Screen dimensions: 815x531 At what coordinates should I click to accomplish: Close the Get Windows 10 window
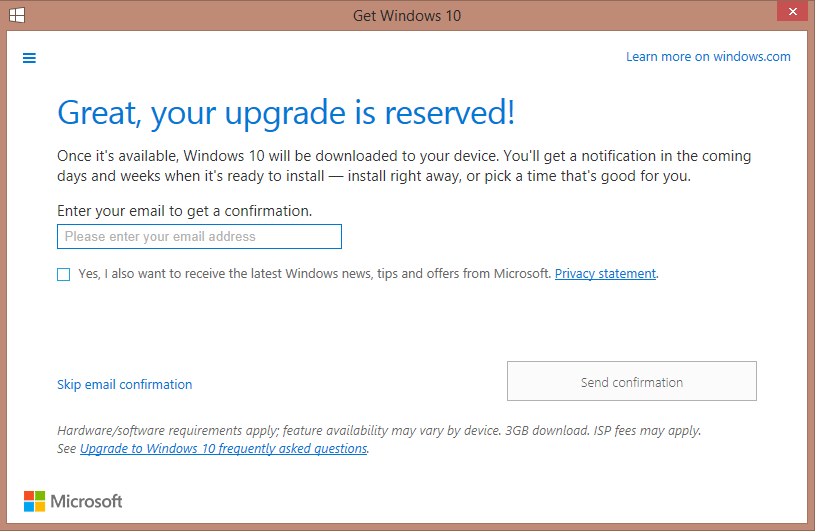tap(792, 11)
